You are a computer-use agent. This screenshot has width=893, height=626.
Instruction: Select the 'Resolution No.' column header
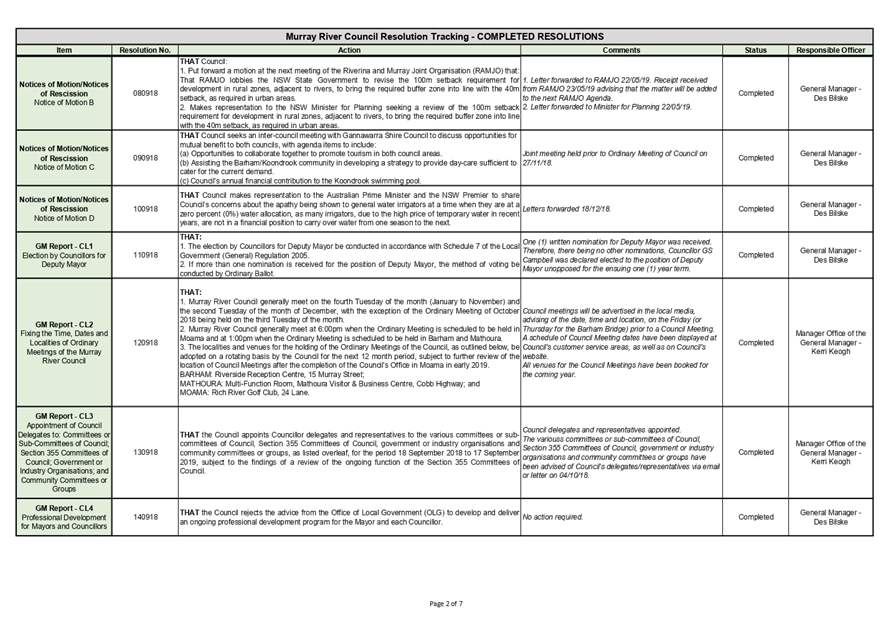point(143,49)
